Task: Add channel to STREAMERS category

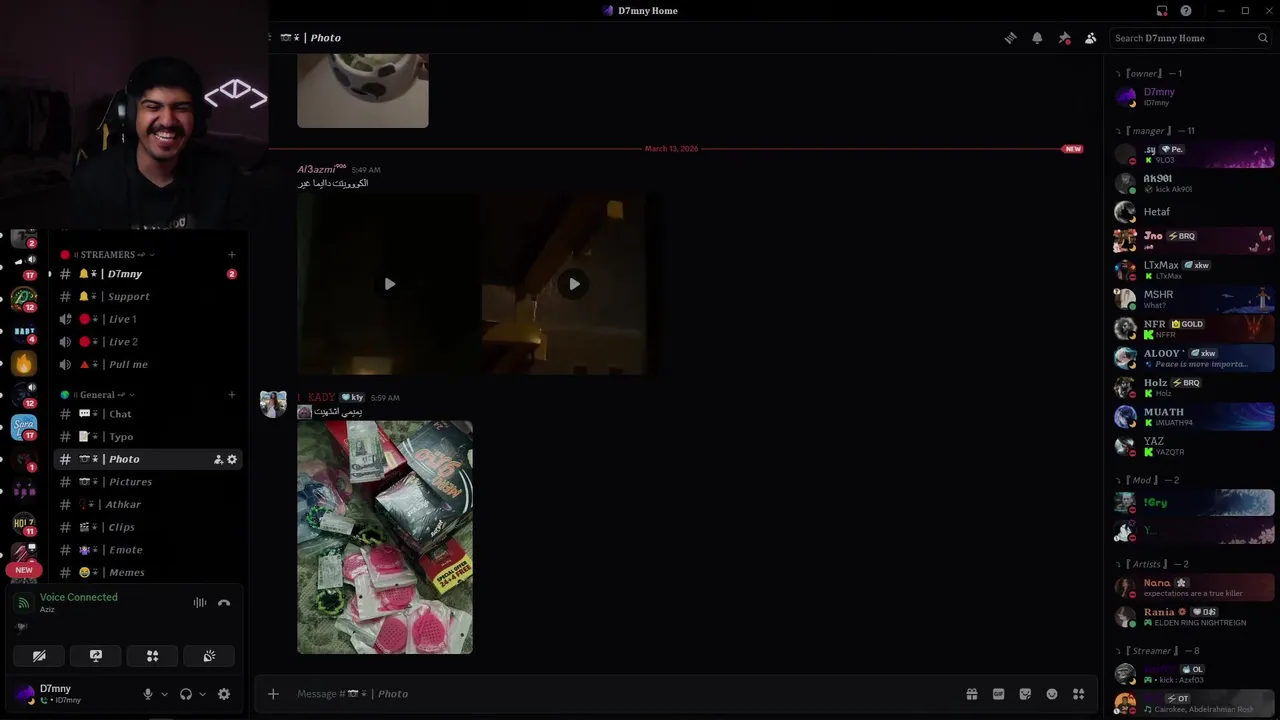Action: pos(232,255)
